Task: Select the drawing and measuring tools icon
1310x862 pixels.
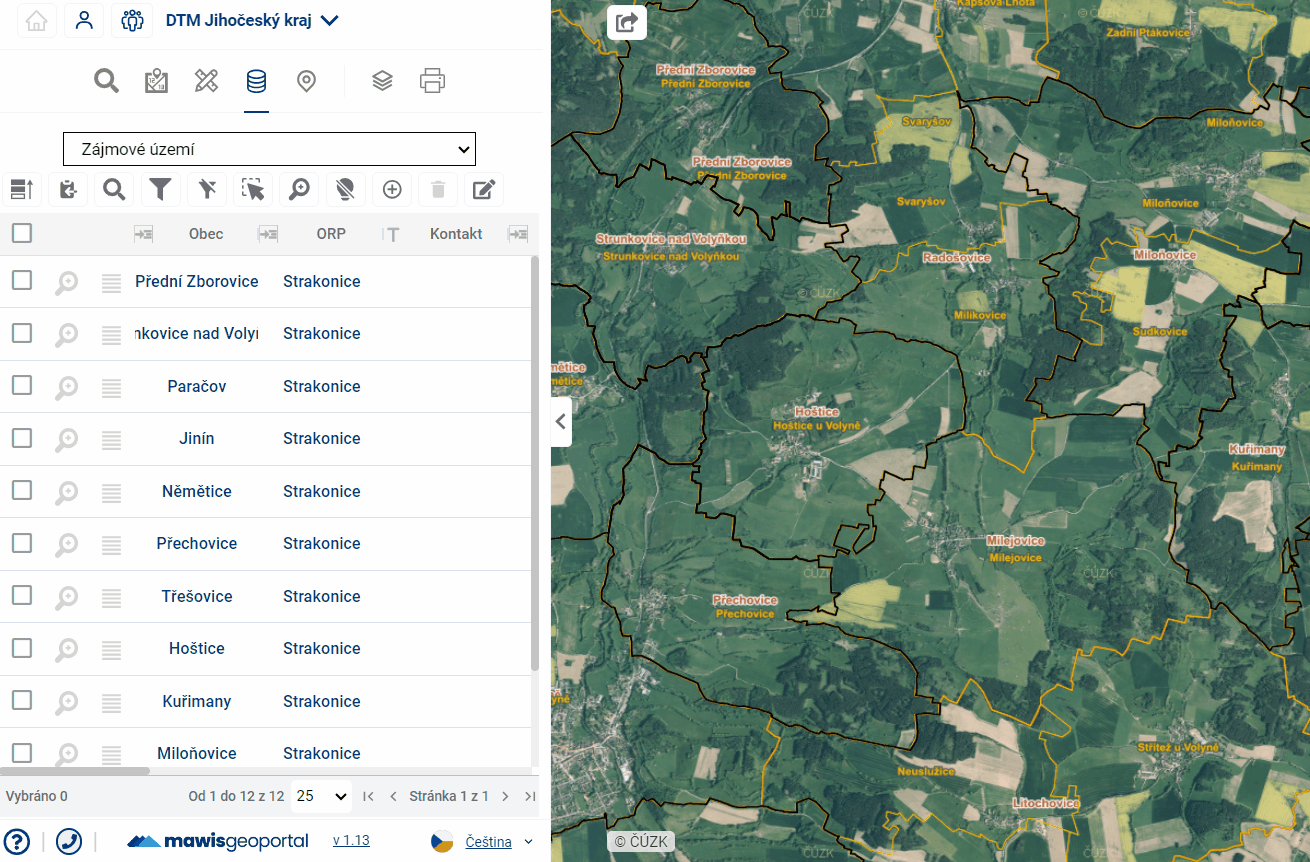Action: (x=206, y=81)
